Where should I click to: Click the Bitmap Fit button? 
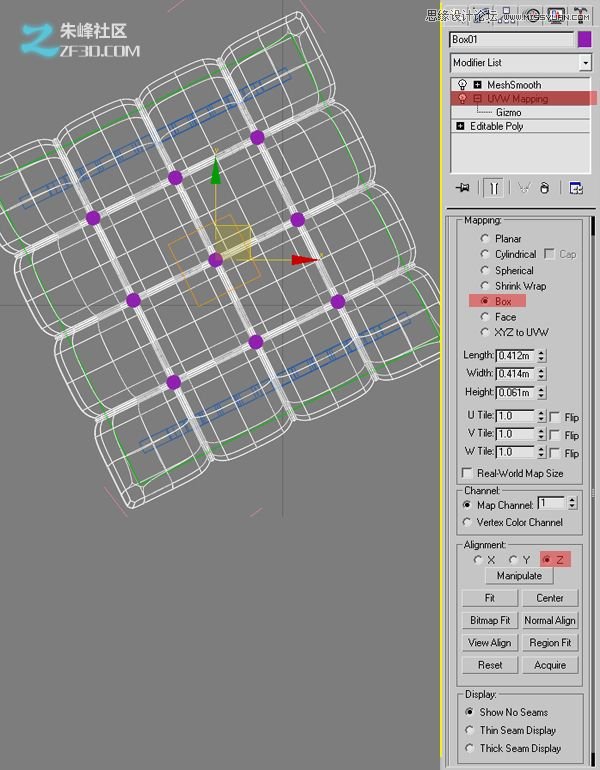point(490,620)
